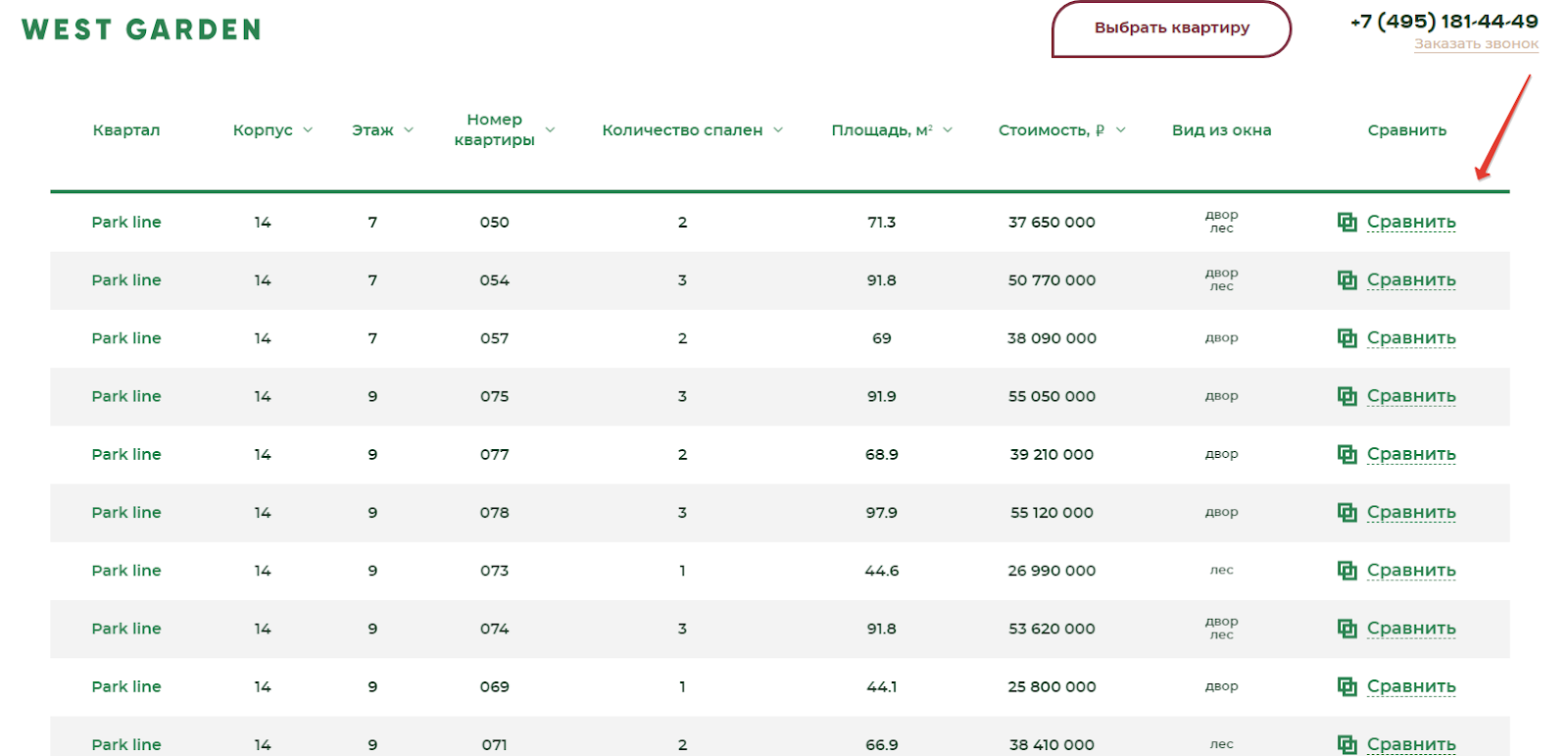Click compare icon for apartment 071
Viewport: 1568px width, 756px height.
(x=1347, y=744)
